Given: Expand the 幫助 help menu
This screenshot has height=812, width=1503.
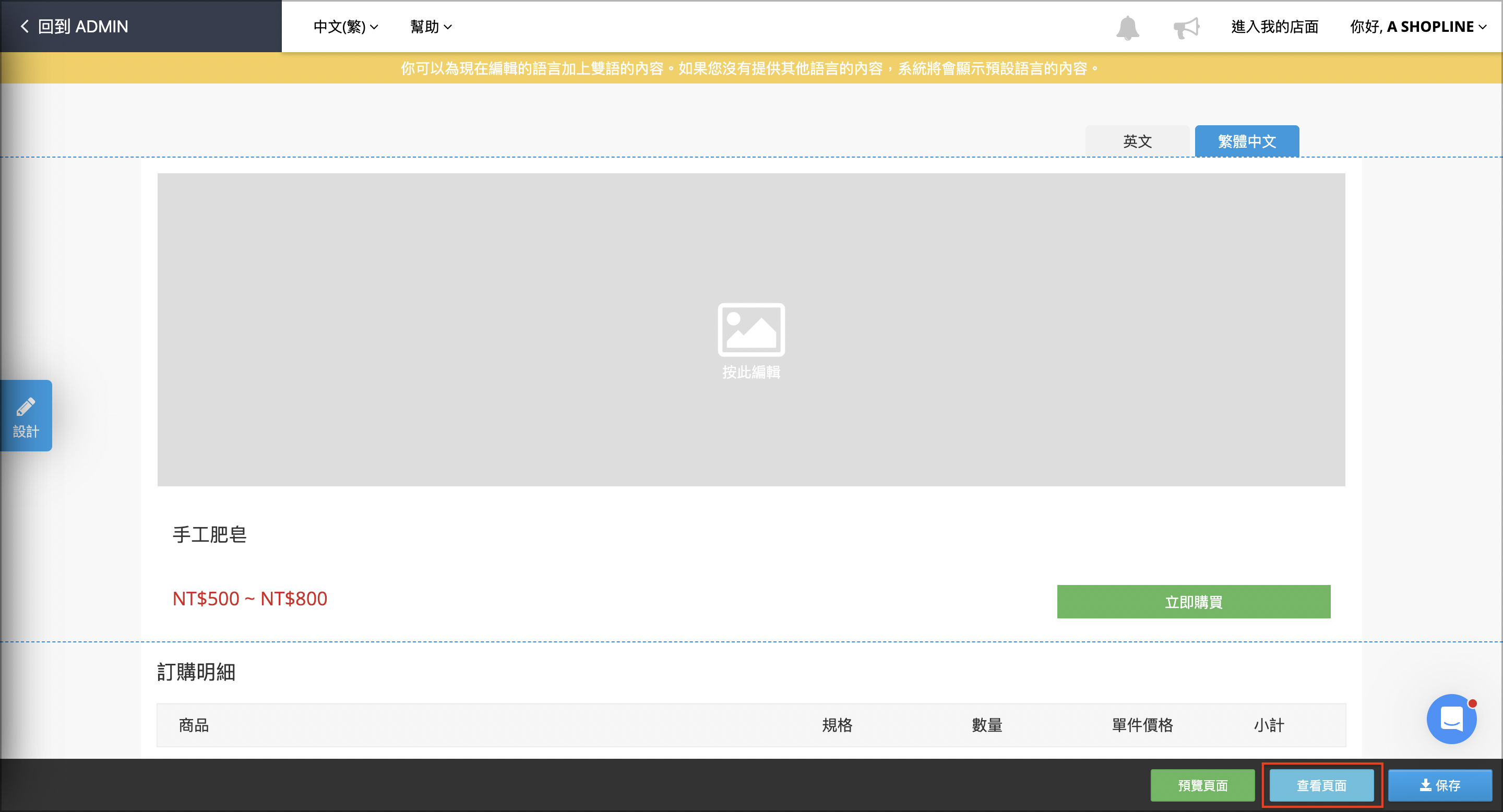Looking at the screenshot, I should pos(431,27).
